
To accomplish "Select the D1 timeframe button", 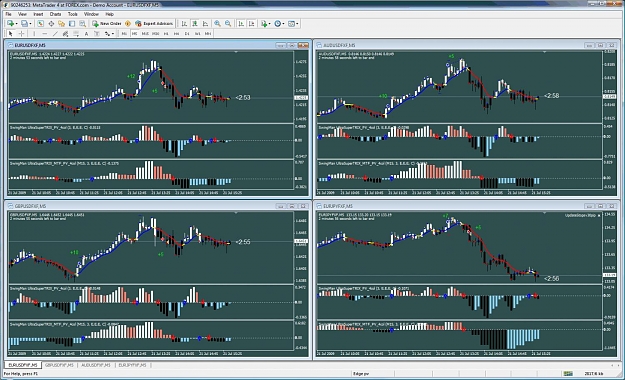I will coord(187,33).
